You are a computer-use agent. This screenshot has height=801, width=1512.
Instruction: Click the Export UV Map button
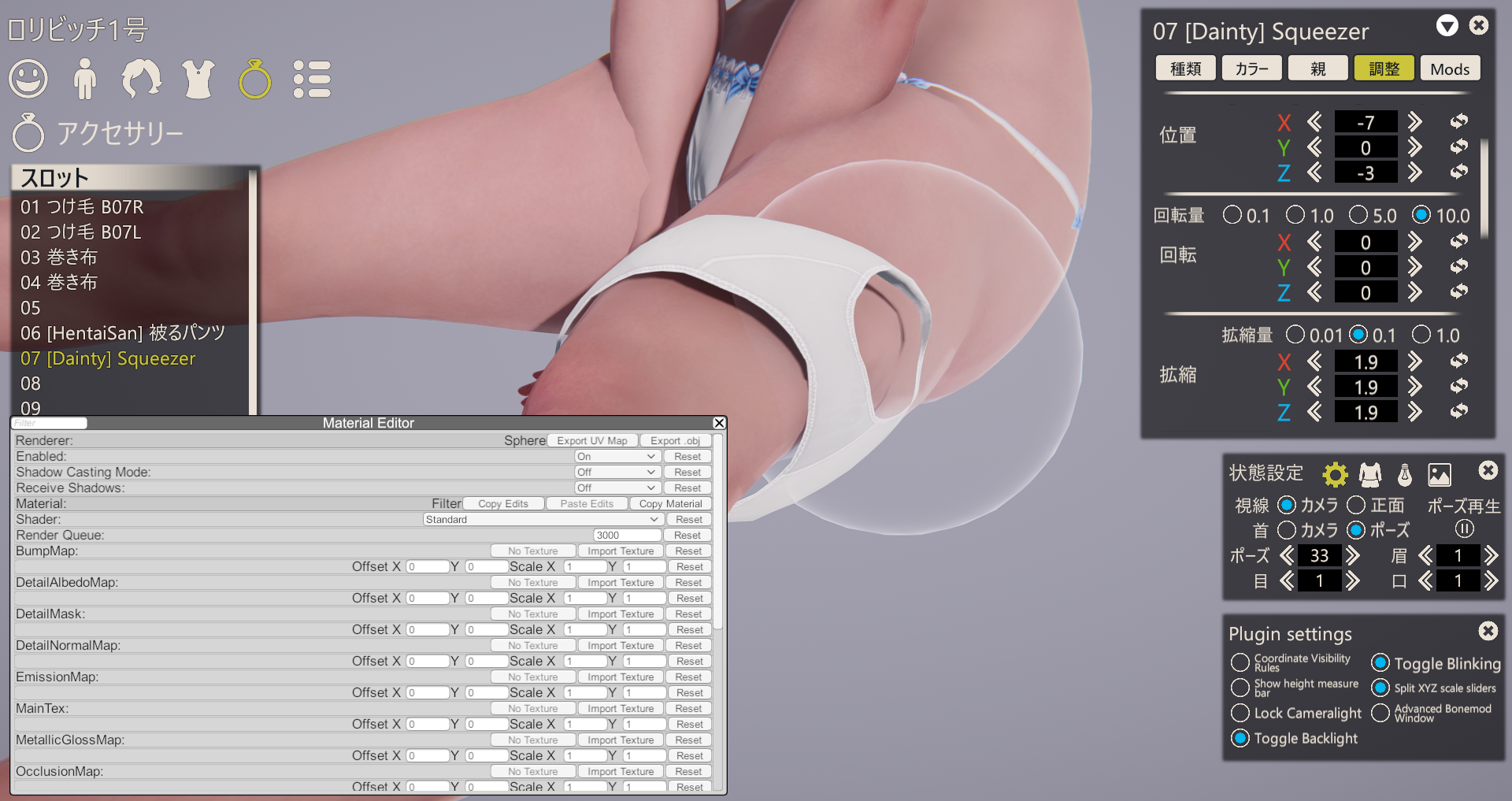[x=592, y=440]
